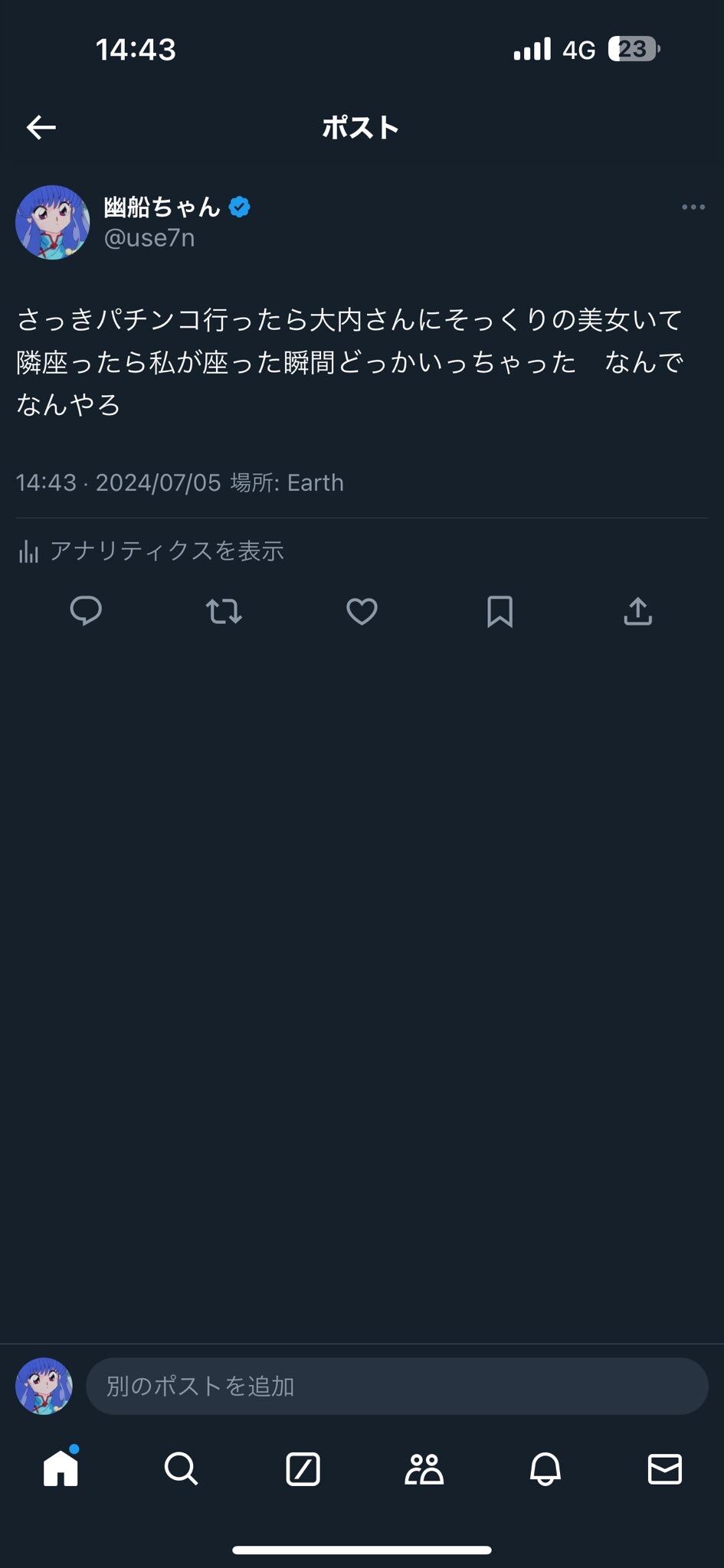Viewport: 724px width, 1568px height.
Task: Show analytics for this post
Action: 167,550
